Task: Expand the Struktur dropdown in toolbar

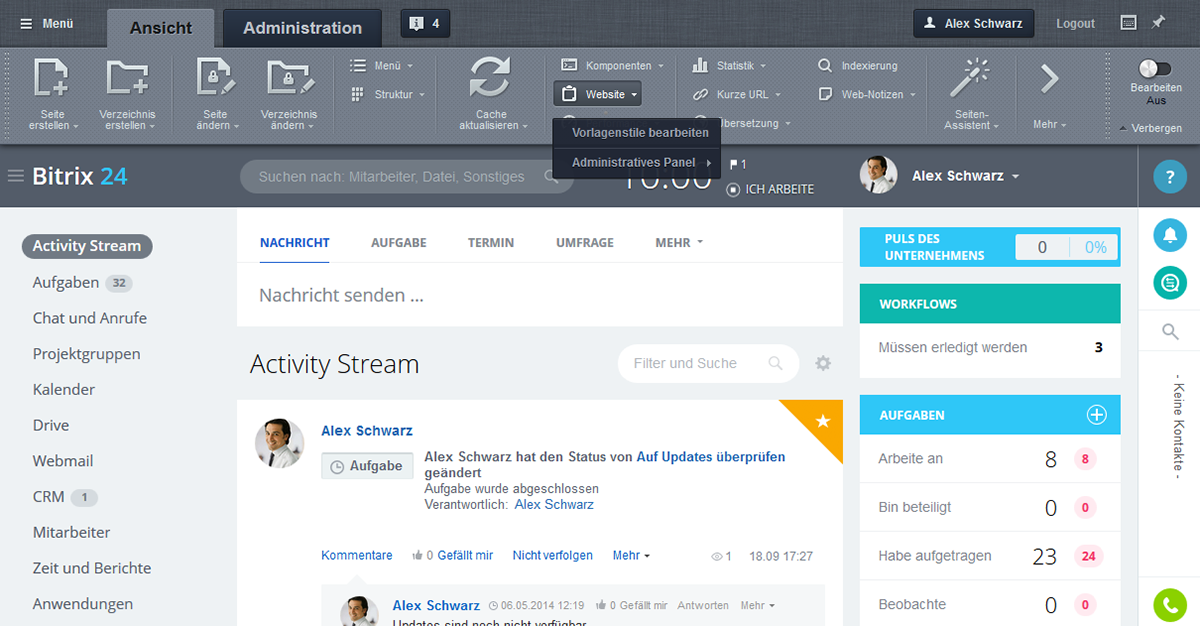Action: click(387, 94)
